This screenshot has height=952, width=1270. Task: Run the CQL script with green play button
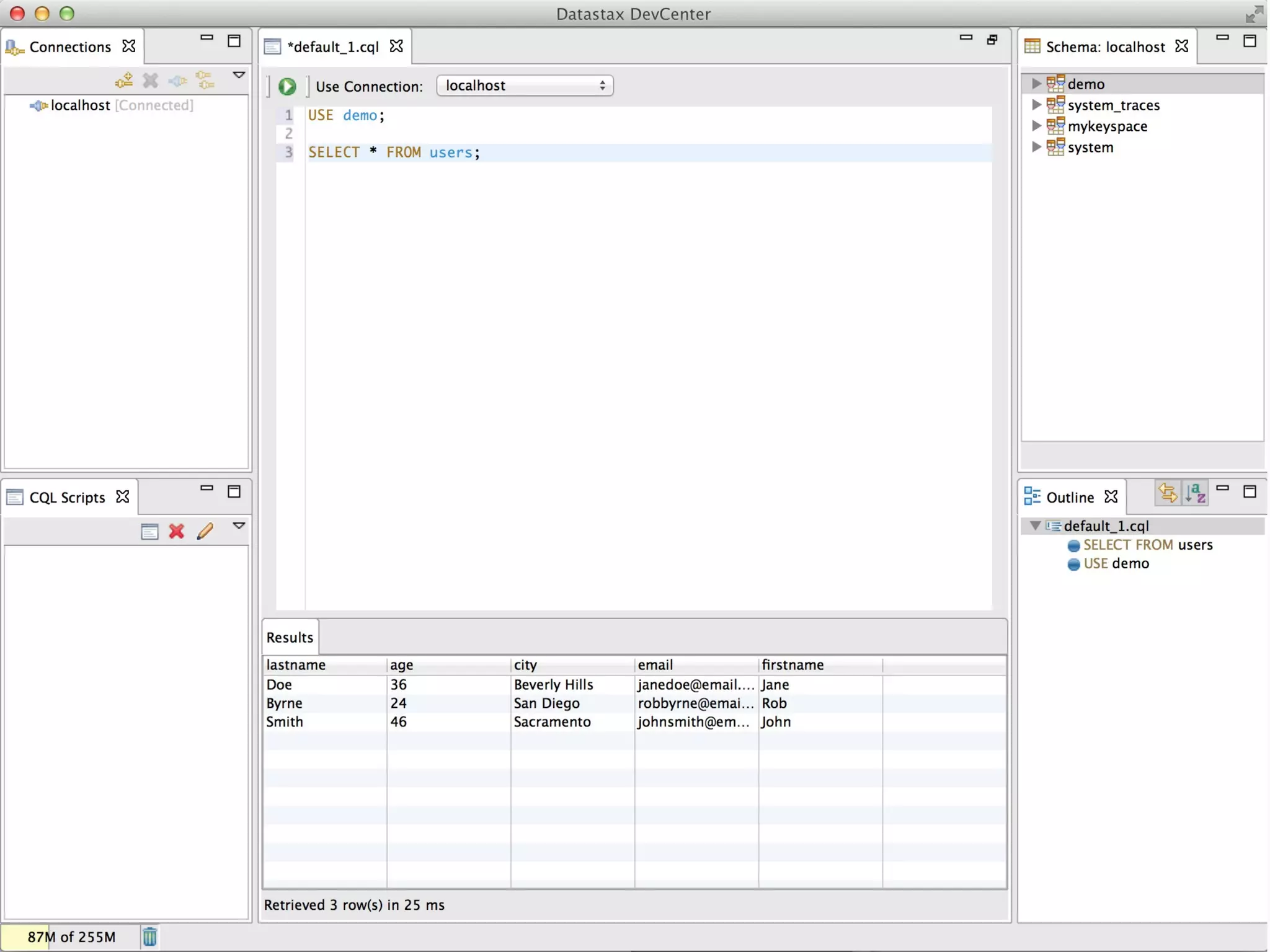(287, 86)
